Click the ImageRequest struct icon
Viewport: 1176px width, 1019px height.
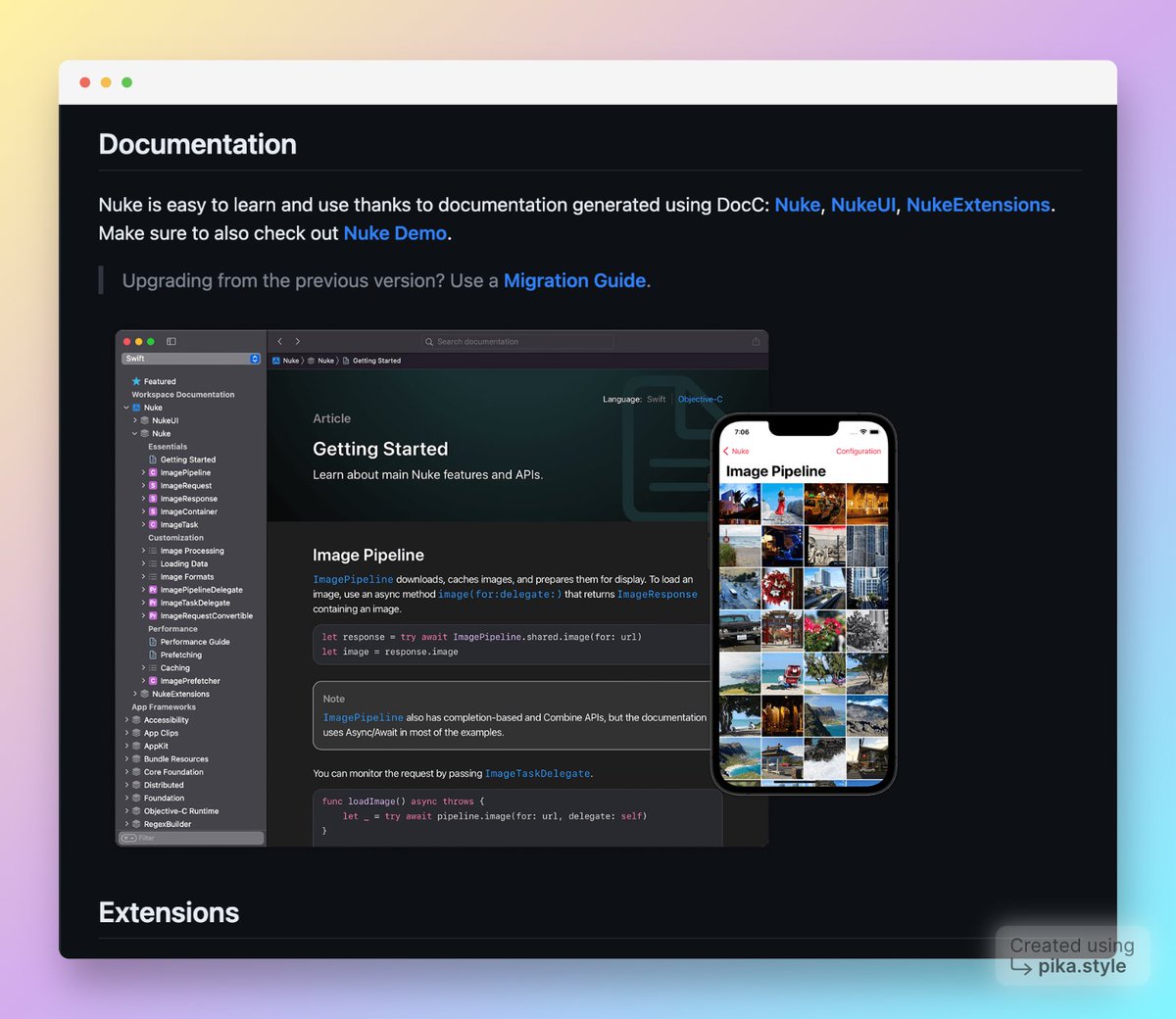tap(153, 485)
